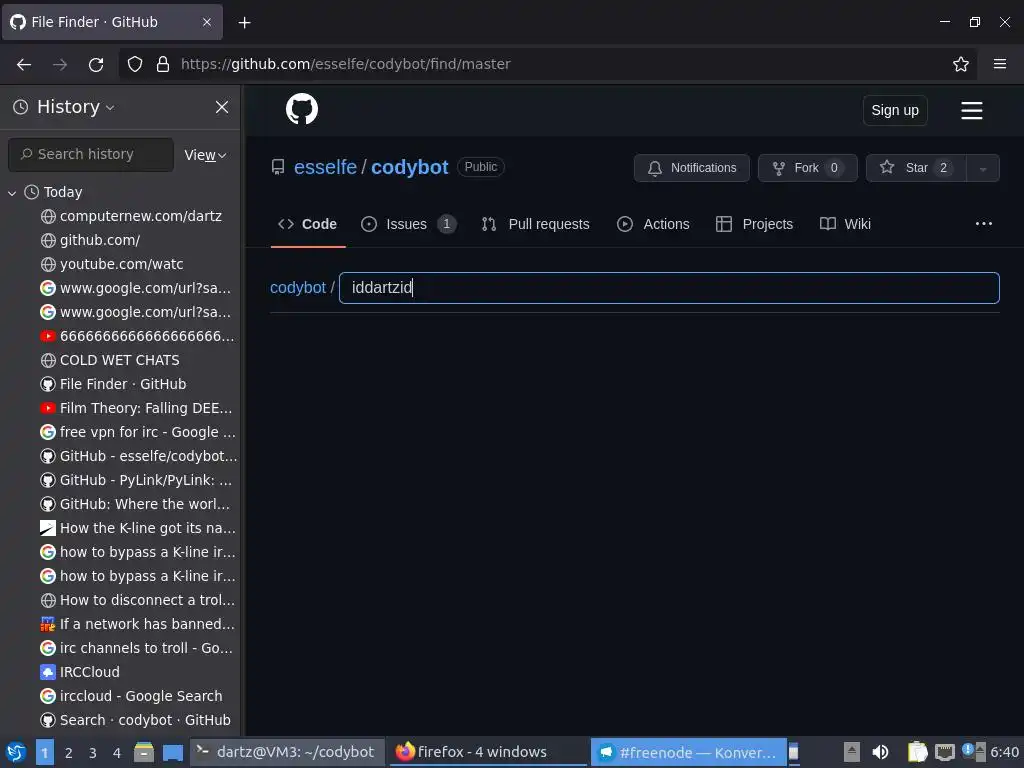Open the Projects tab
Image resolution: width=1024 pixels, height=768 pixels.
754,224
